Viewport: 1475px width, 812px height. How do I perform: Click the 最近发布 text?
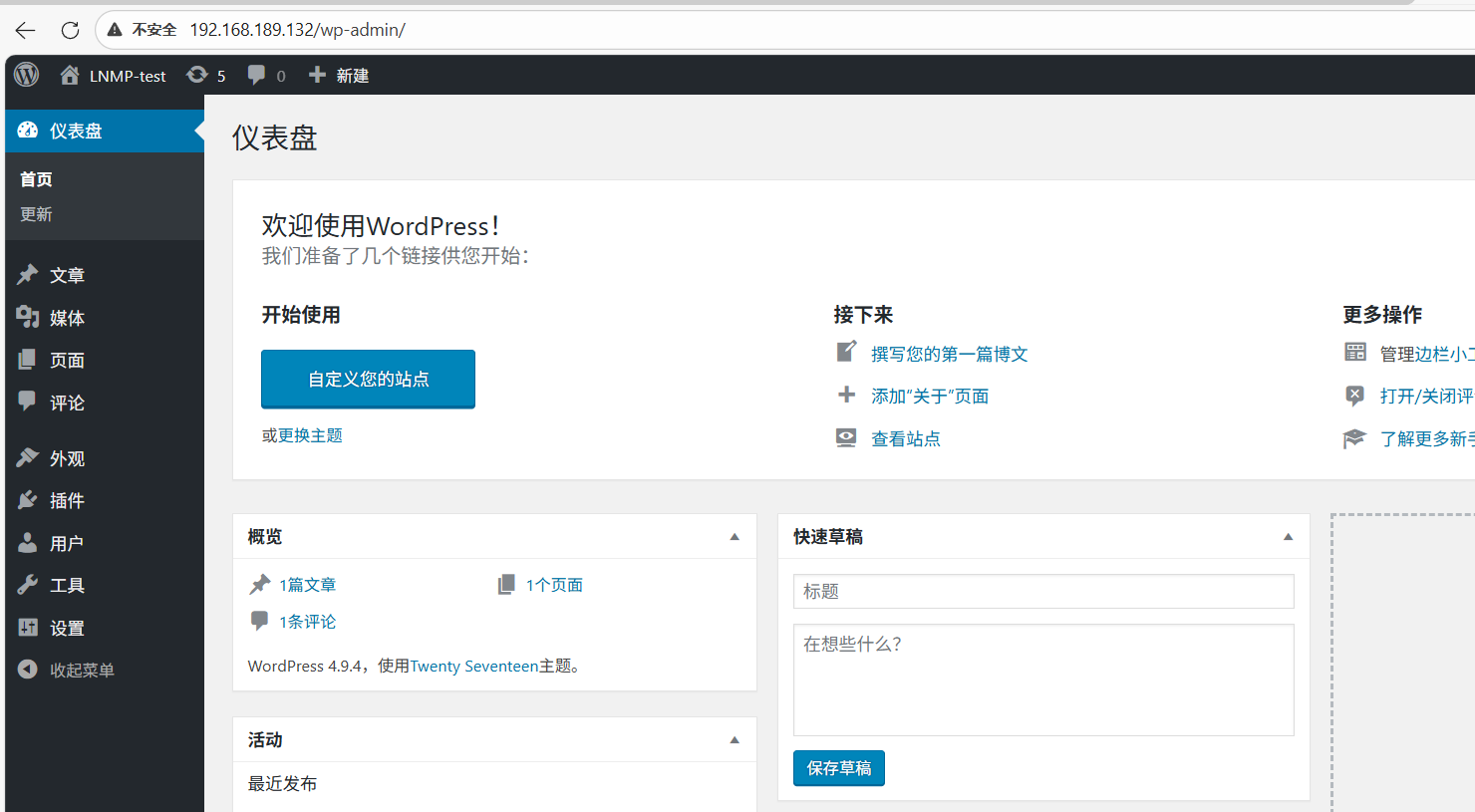(x=282, y=784)
